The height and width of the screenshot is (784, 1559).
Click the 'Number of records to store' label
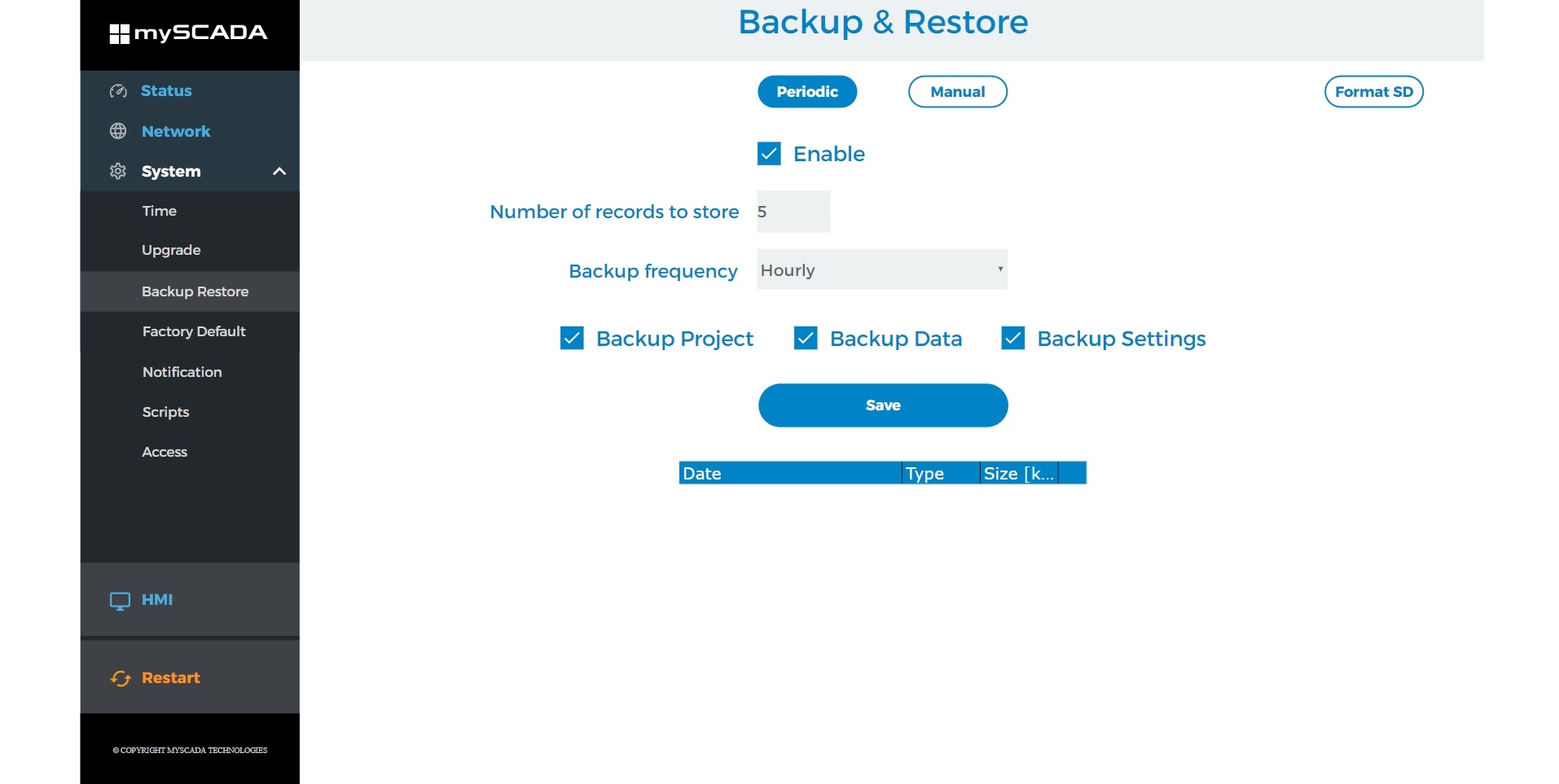pyautogui.click(x=614, y=212)
